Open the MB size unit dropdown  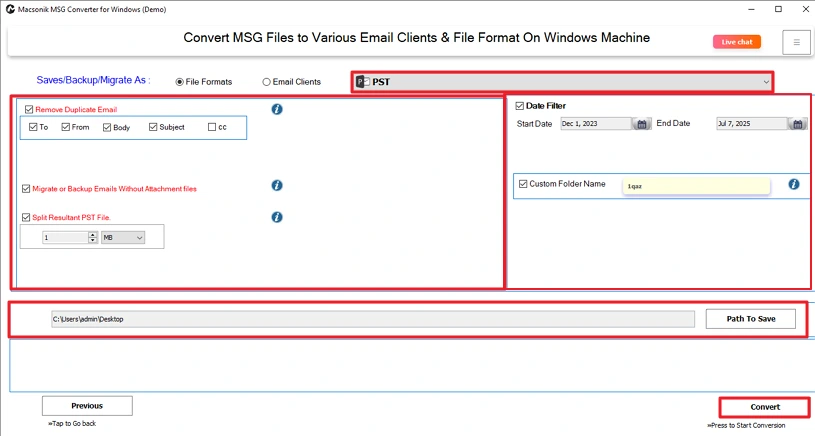click(123, 237)
